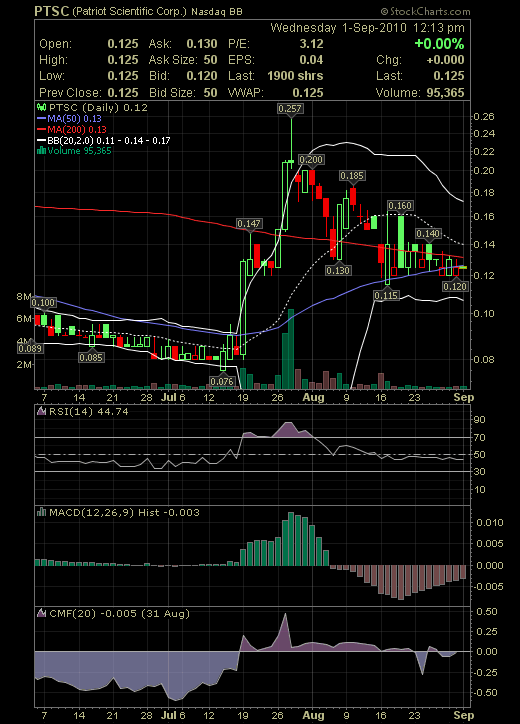Click the 70 level on the RSI axis
Image resolution: width=520 pixels, height=724 pixels.
tap(479, 437)
